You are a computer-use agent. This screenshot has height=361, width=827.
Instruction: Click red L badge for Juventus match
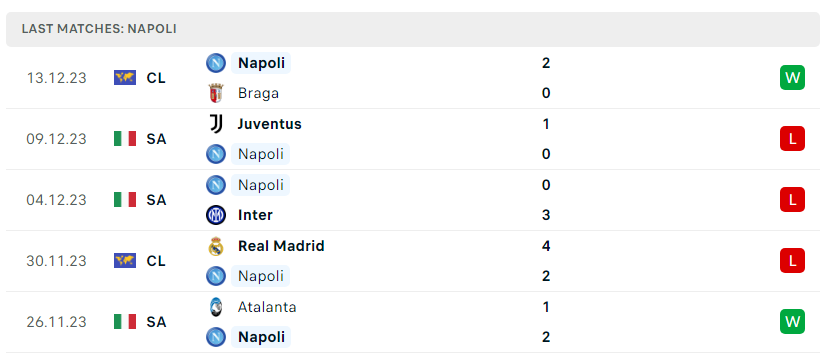(792, 139)
